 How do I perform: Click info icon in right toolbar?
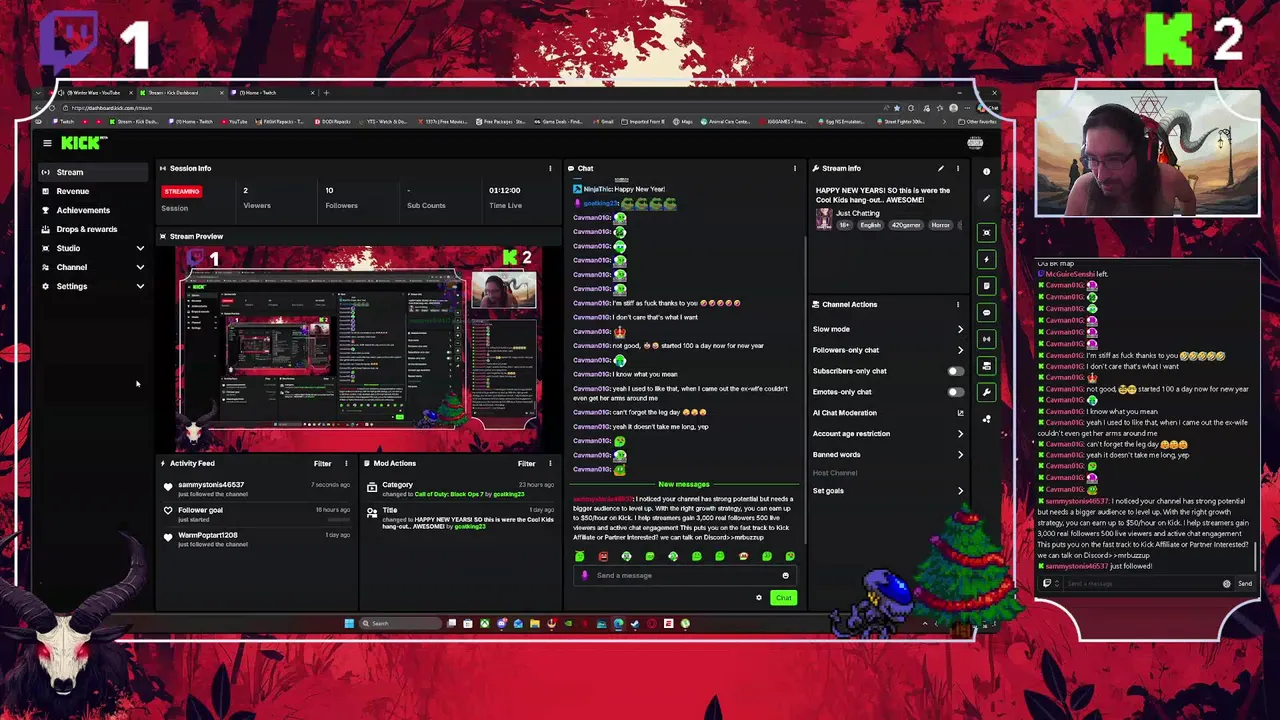pyautogui.click(x=986, y=171)
